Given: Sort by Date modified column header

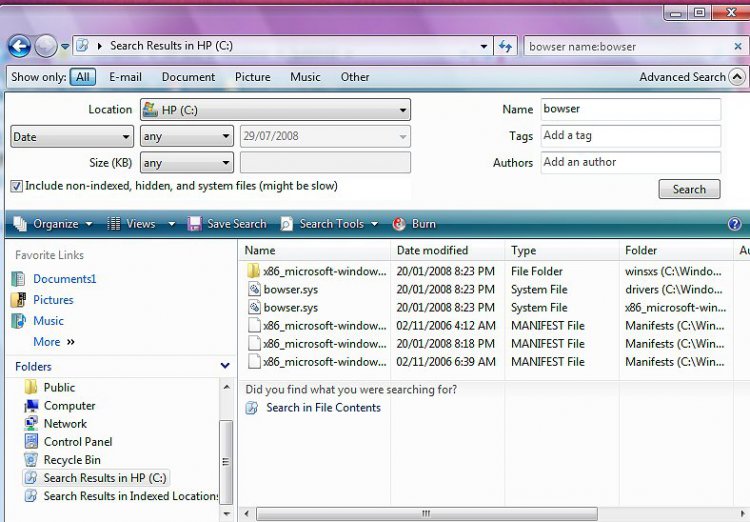Looking at the screenshot, I should click(x=448, y=251).
